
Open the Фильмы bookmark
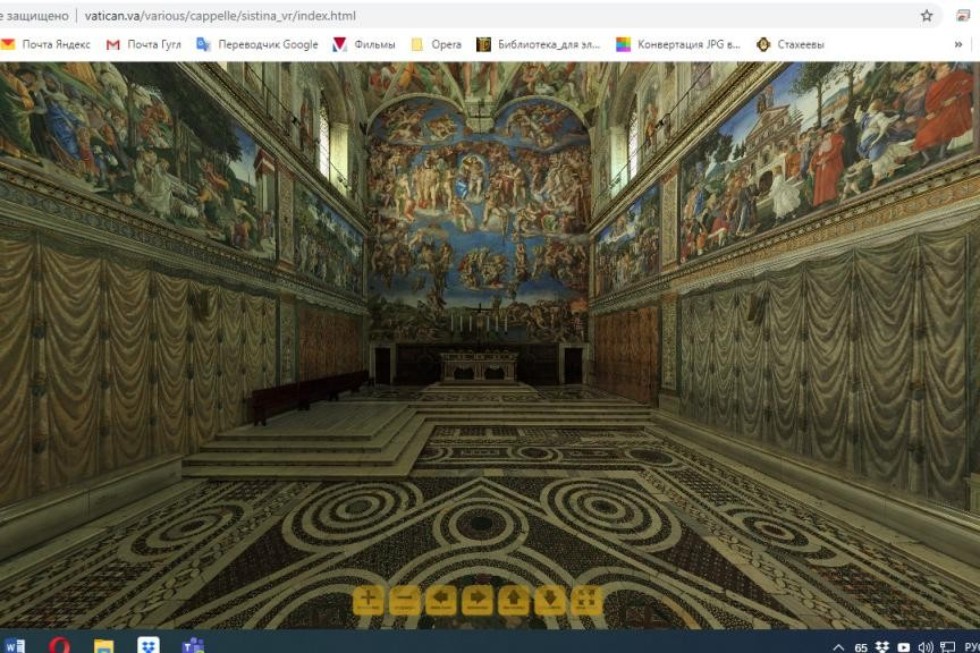click(x=364, y=44)
